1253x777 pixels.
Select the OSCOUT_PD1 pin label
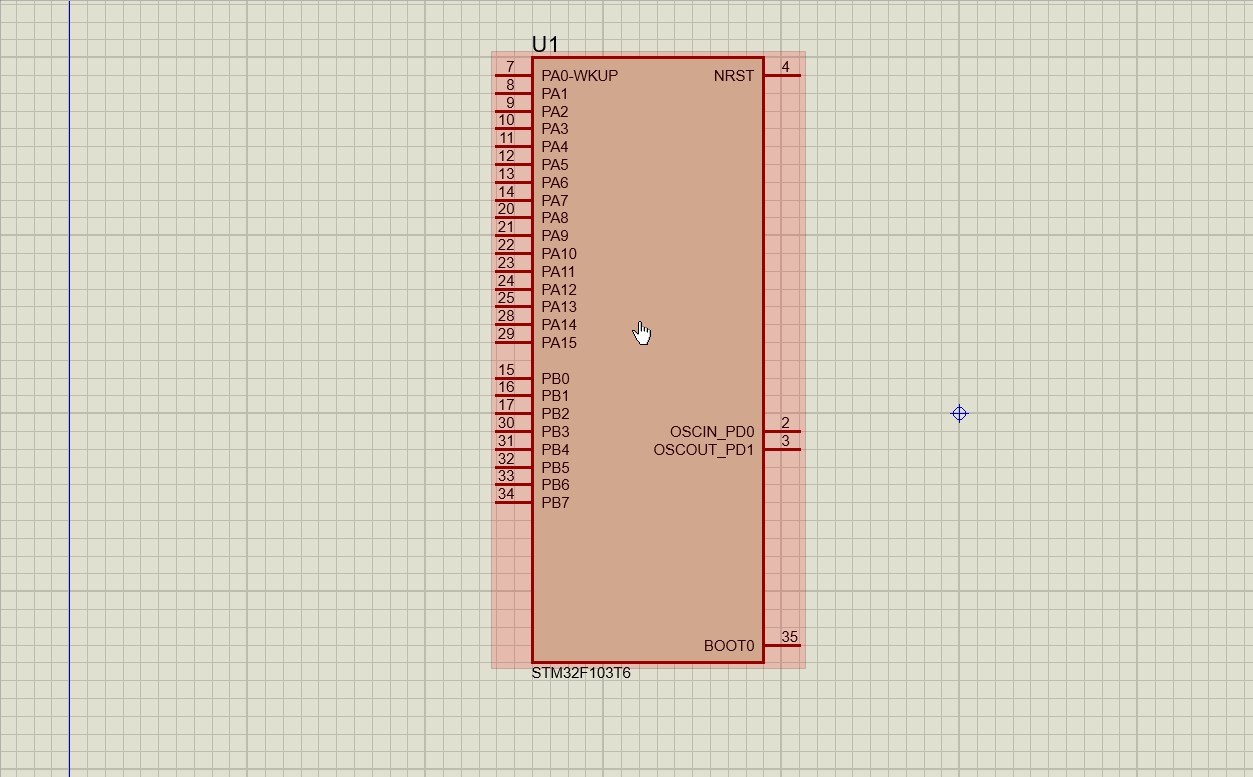704,450
